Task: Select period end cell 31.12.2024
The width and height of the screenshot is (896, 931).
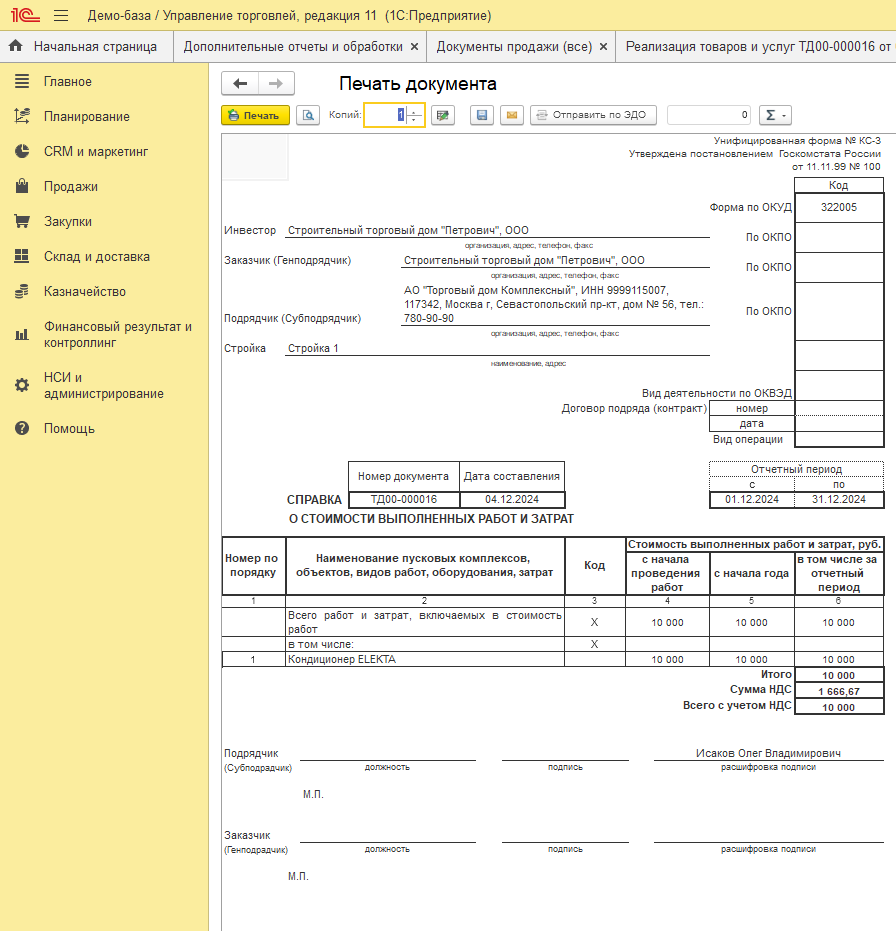Action: (x=839, y=499)
